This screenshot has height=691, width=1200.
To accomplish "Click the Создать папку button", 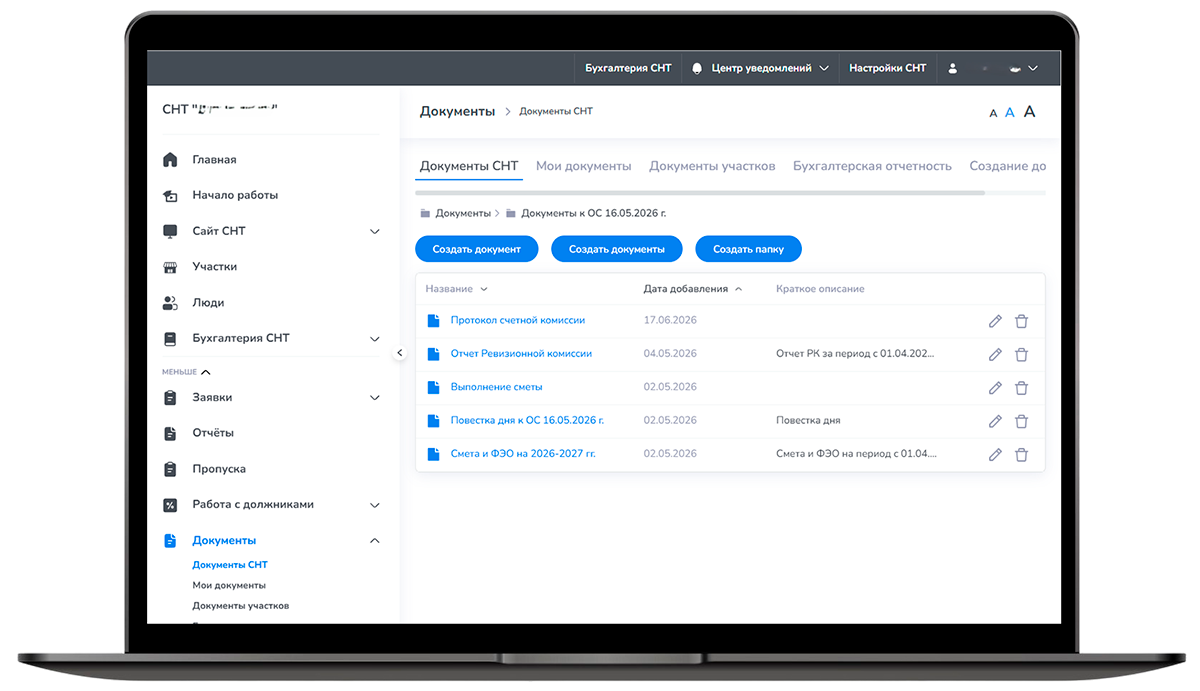I will 749,249.
